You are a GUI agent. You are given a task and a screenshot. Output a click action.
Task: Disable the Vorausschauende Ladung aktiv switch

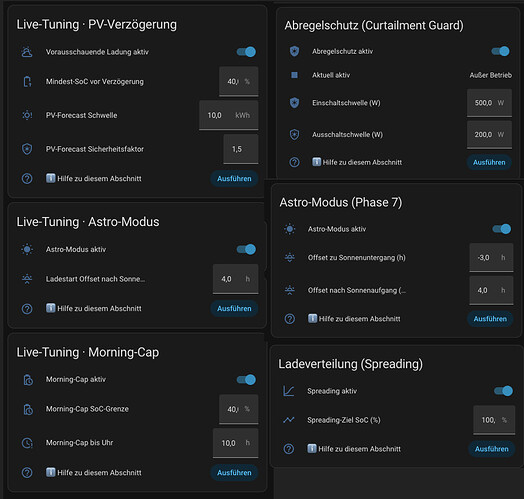coord(246,52)
